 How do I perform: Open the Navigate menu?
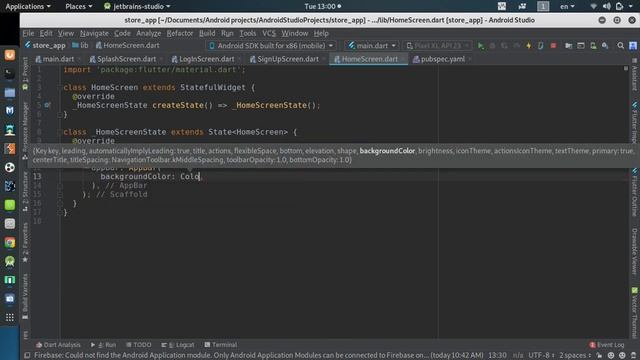(x=94, y=33)
